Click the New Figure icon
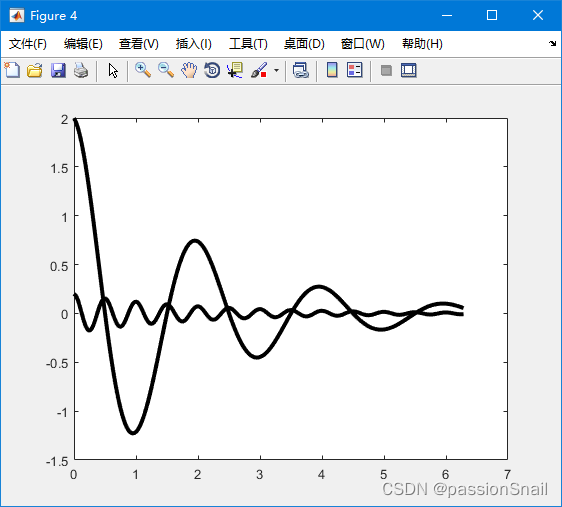The width and height of the screenshot is (562, 507). [x=12, y=70]
